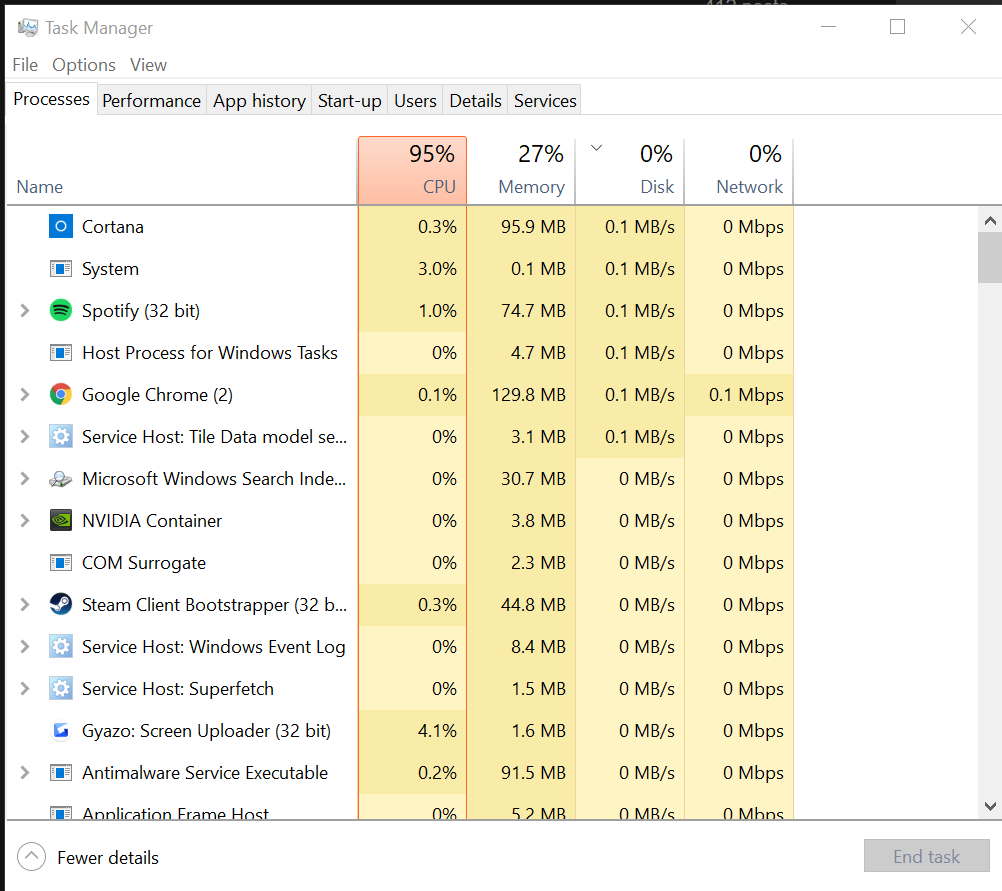Click the Cortana process icon
Image resolution: width=1002 pixels, height=891 pixels.
pyautogui.click(x=61, y=226)
